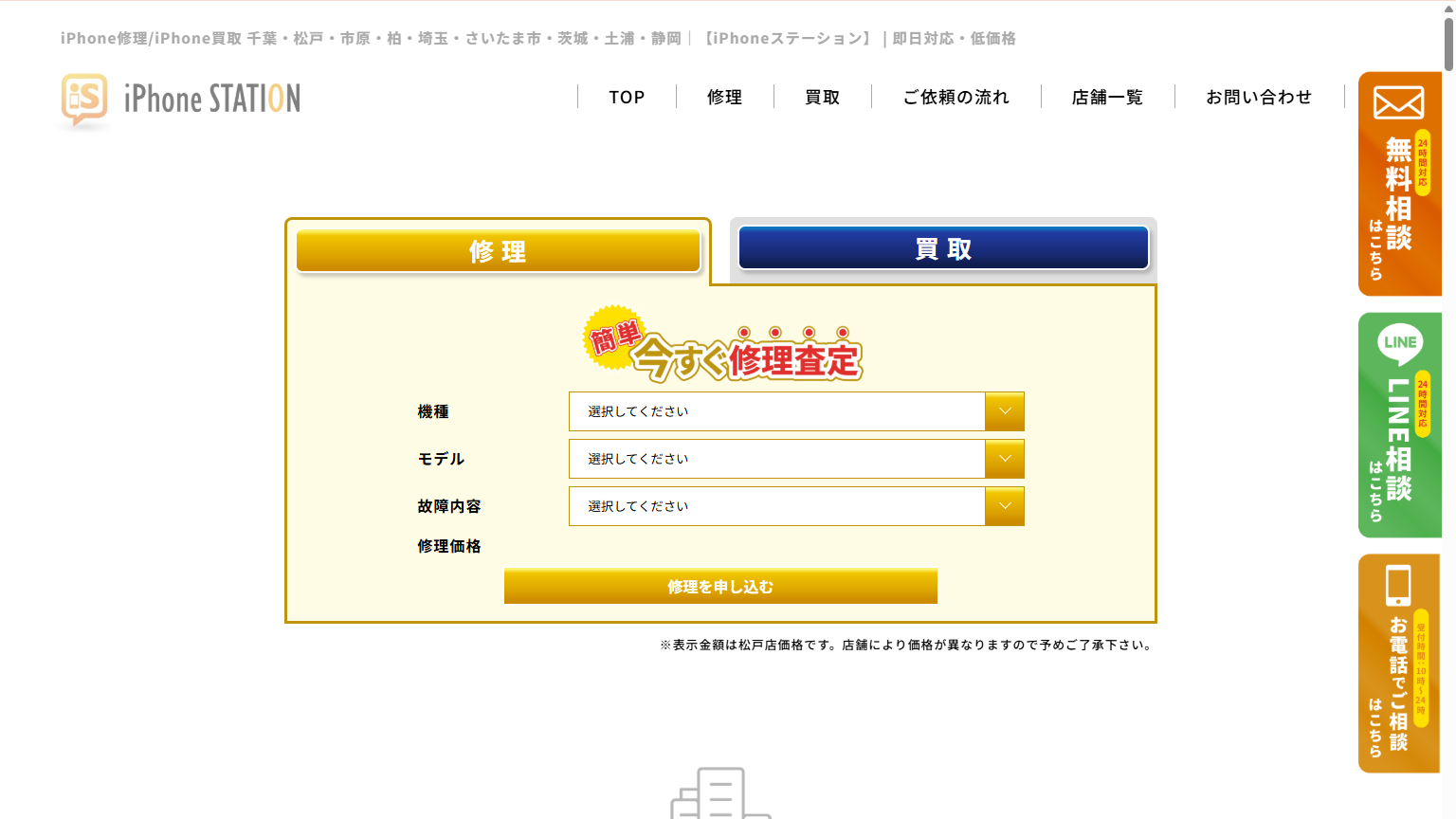Click the envelope icon for free consultation
Viewport: 1456px width, 819px height.
pos(1398,102)
